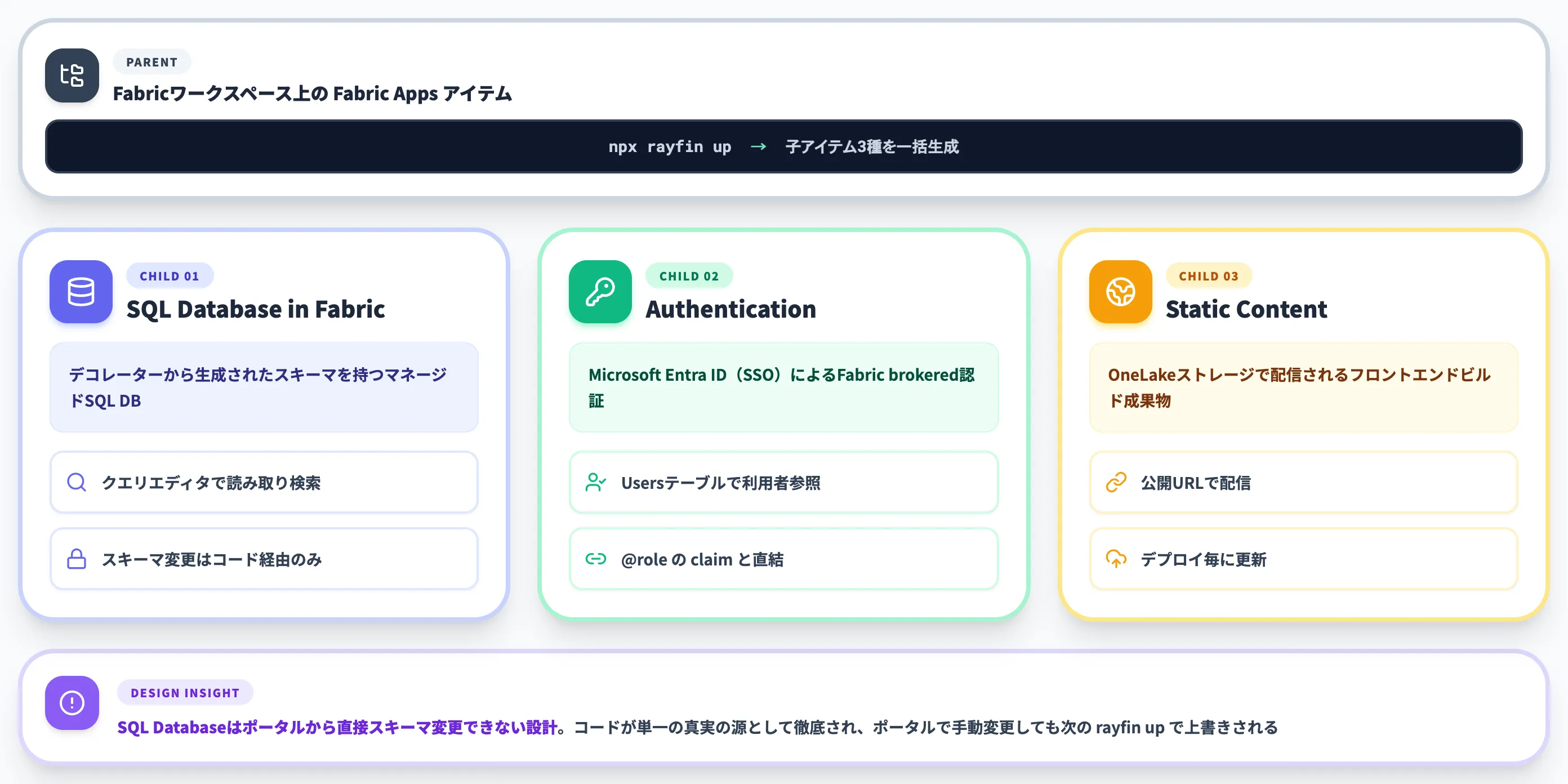Click the npx rayfin up command text
1568x784 pixels.
click(x=670, y=146)
